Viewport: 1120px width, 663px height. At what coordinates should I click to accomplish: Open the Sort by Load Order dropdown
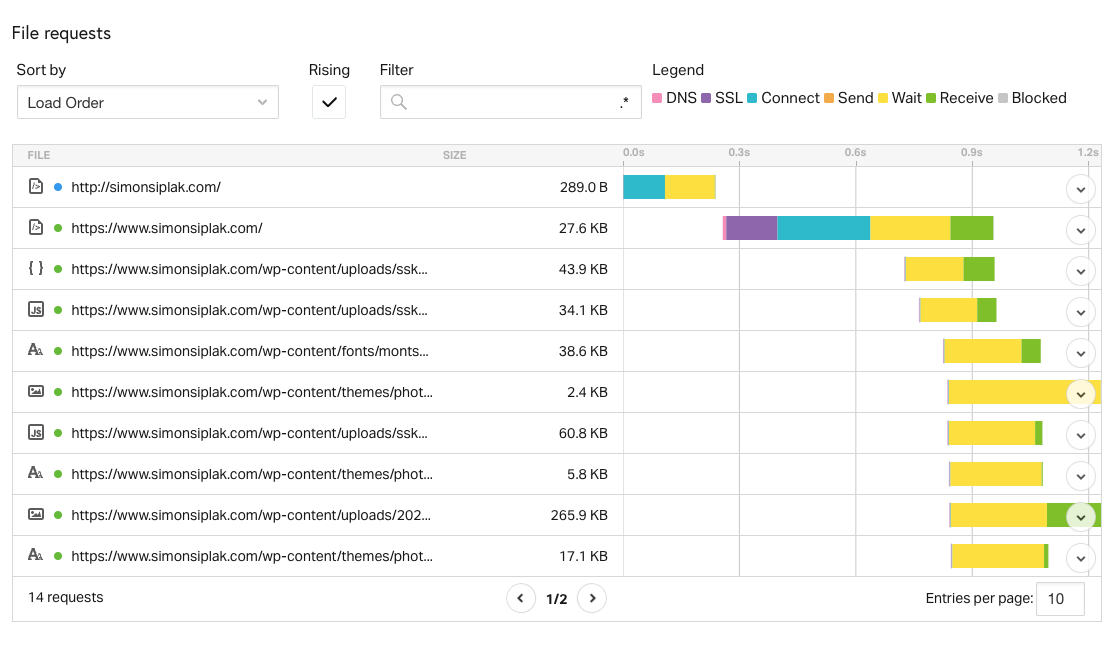point(148,102)
